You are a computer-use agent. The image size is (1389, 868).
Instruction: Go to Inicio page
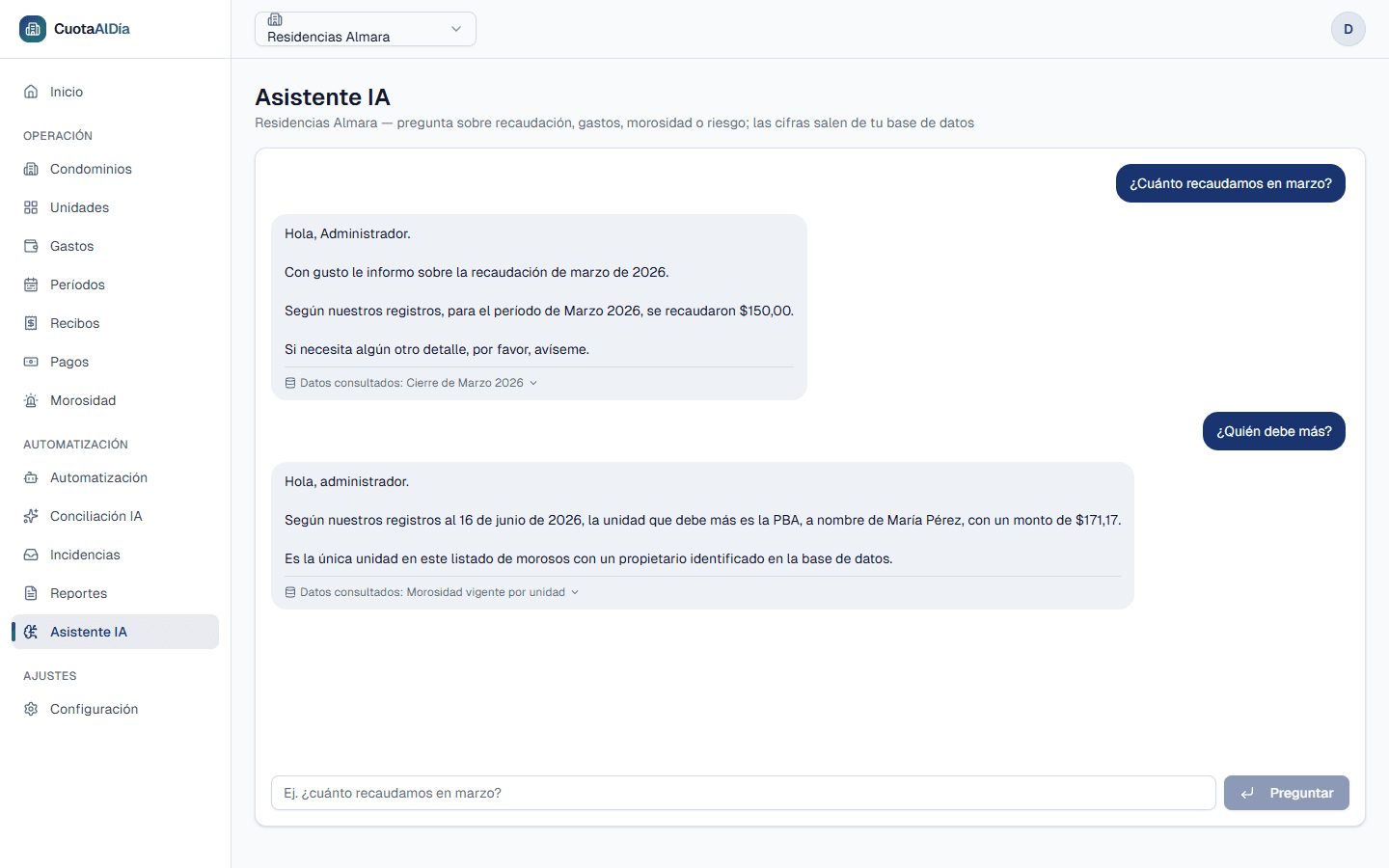[116, 92]
